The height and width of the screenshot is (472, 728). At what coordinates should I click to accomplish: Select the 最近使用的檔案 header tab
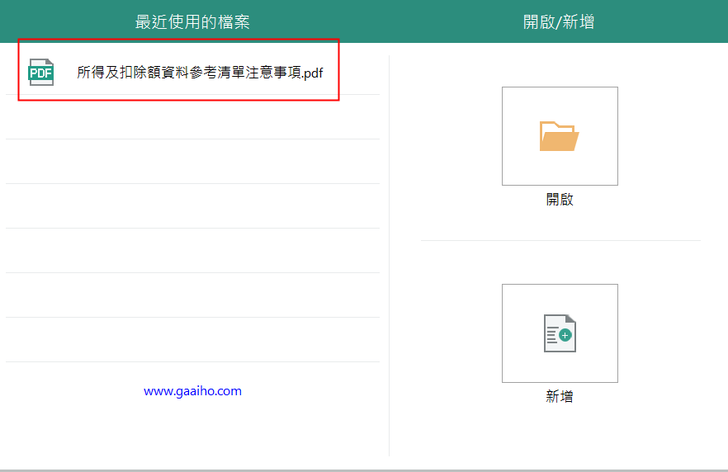[193, 21]
